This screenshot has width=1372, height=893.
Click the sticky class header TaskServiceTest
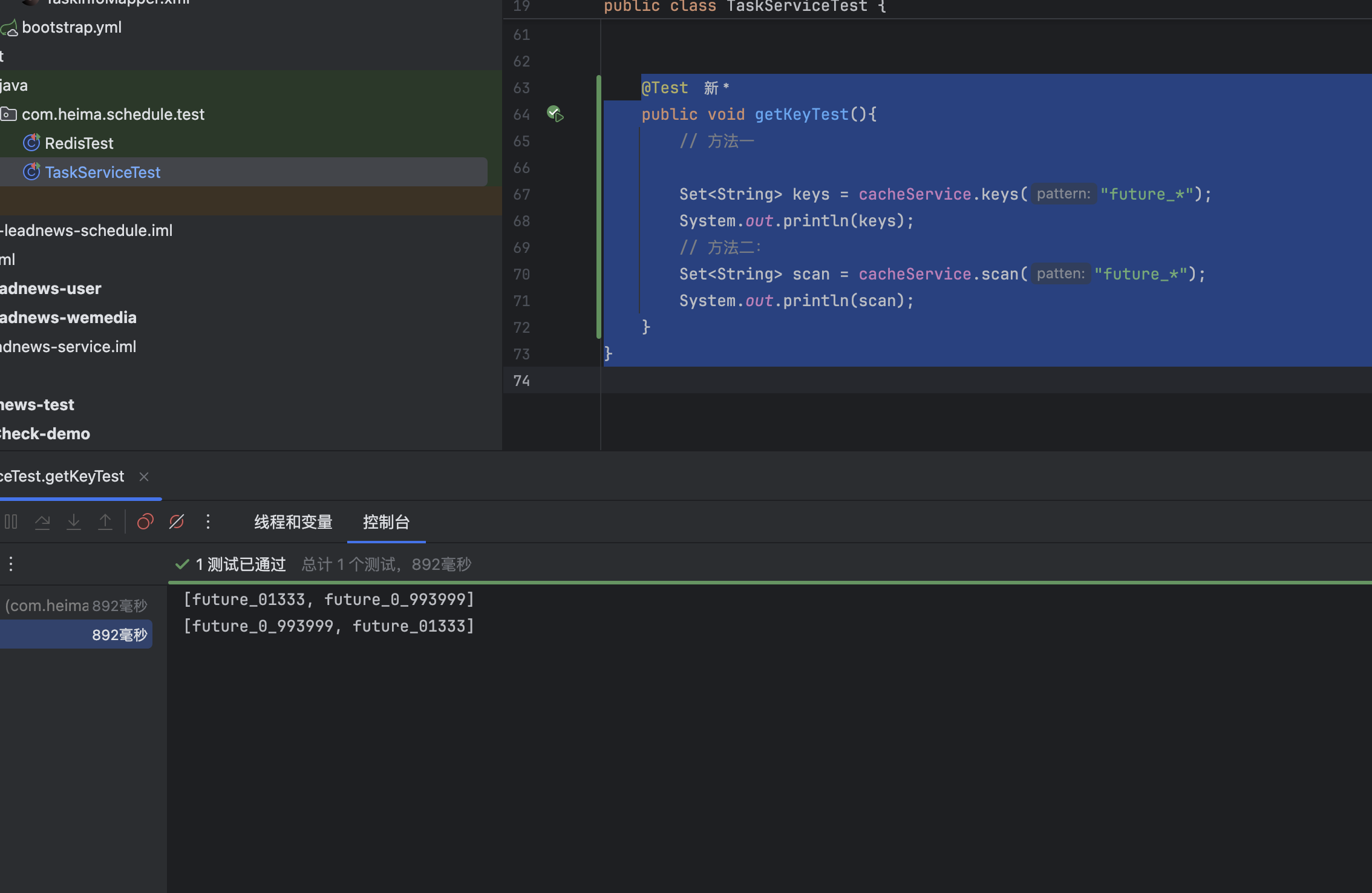[797, 7]
